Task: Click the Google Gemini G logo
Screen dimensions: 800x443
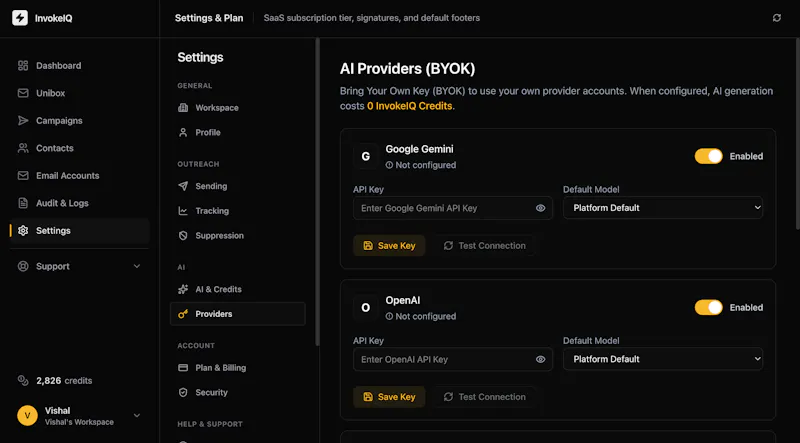Action: pos(366,156)
